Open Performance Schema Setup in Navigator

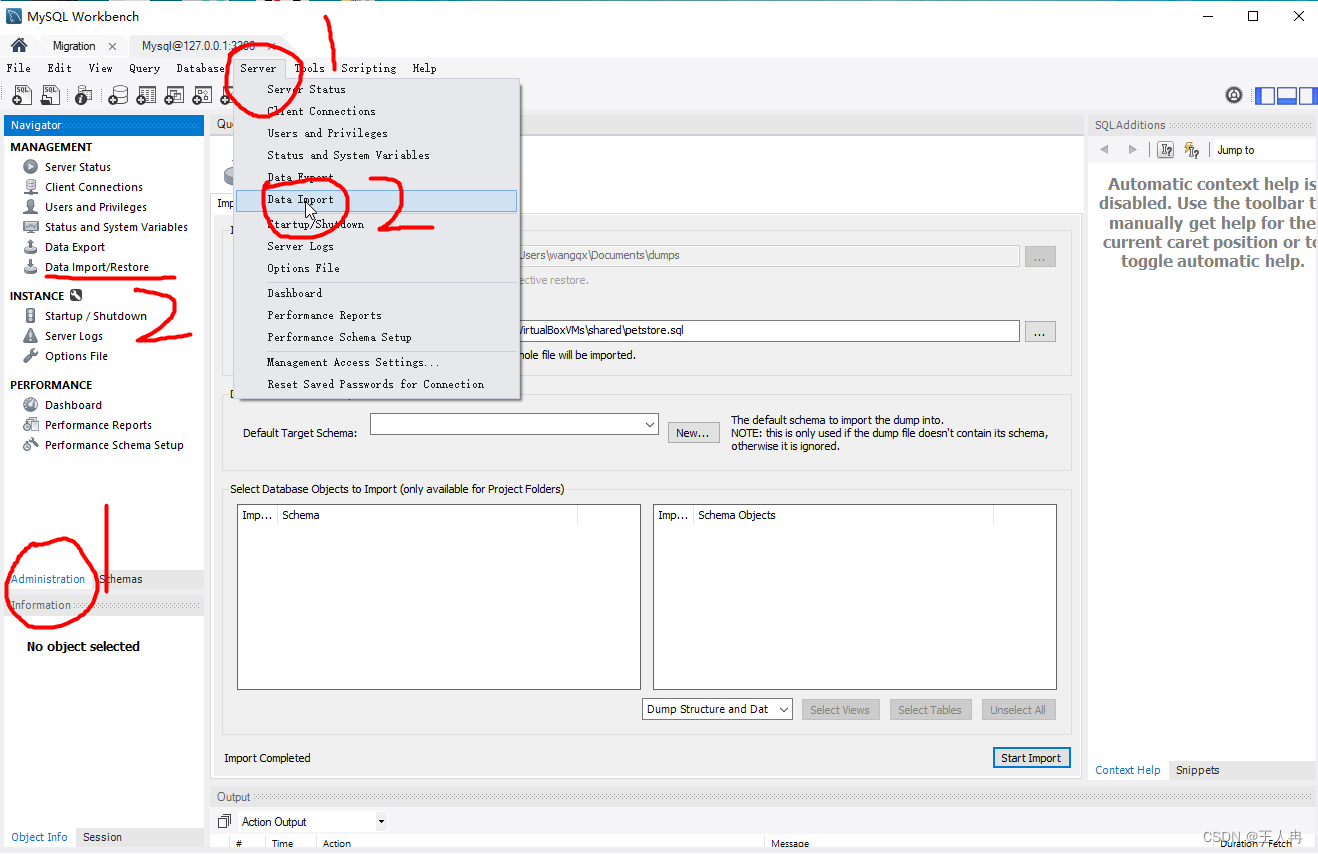pos(114,445)
